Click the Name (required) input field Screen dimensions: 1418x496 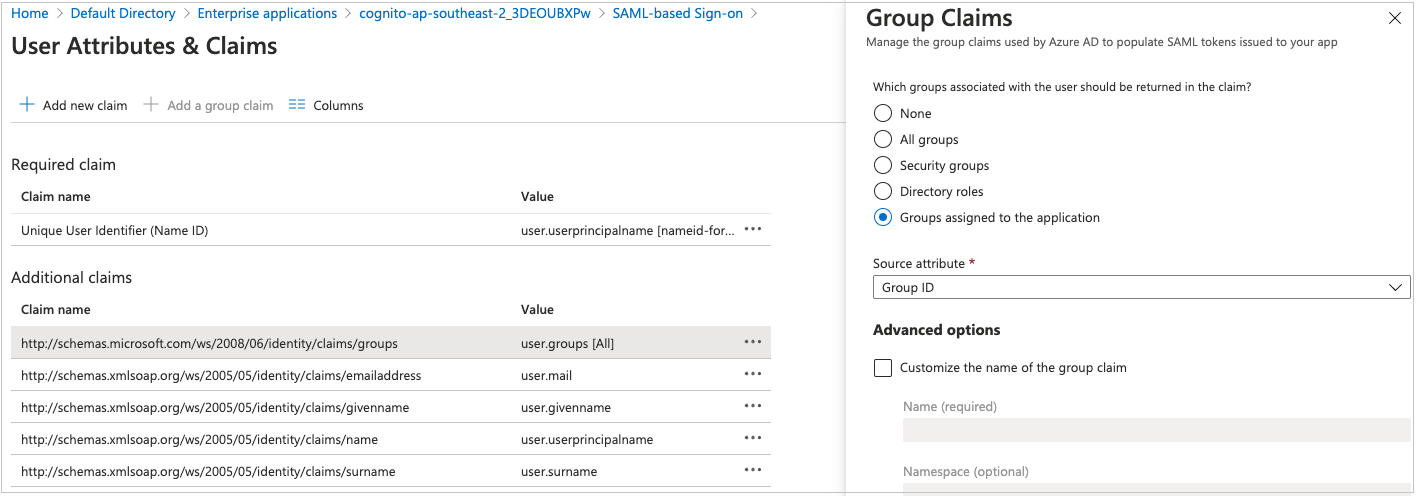pos(1156,430)
